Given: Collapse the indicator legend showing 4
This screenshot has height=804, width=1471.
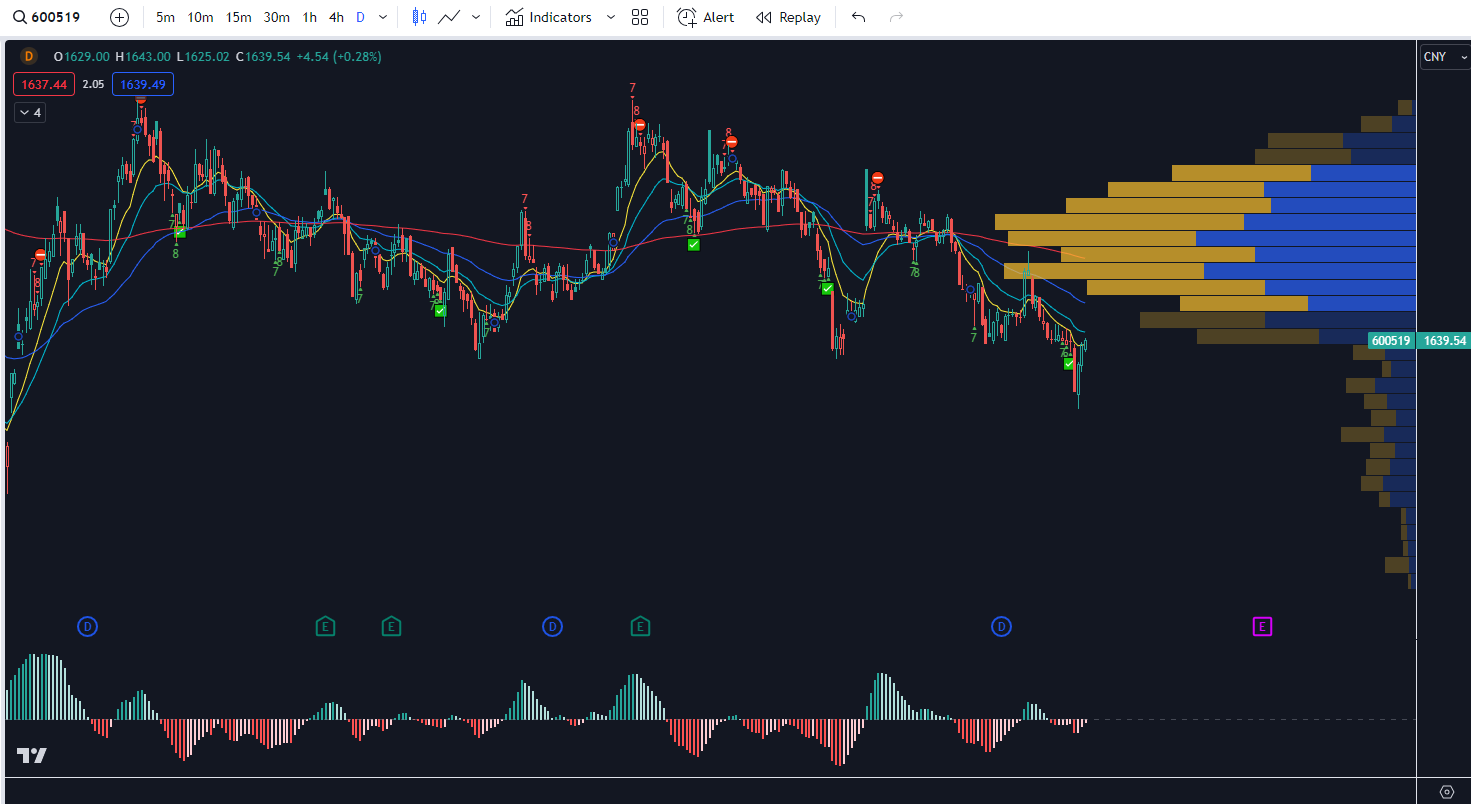Looking at the screenshot, I should pos(30,113).
